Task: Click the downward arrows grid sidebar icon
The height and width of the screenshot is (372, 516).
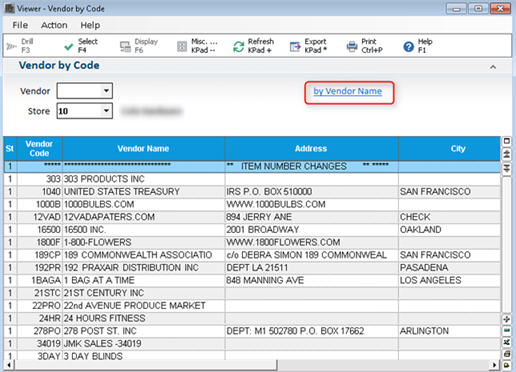Action: tap(507, 167)
